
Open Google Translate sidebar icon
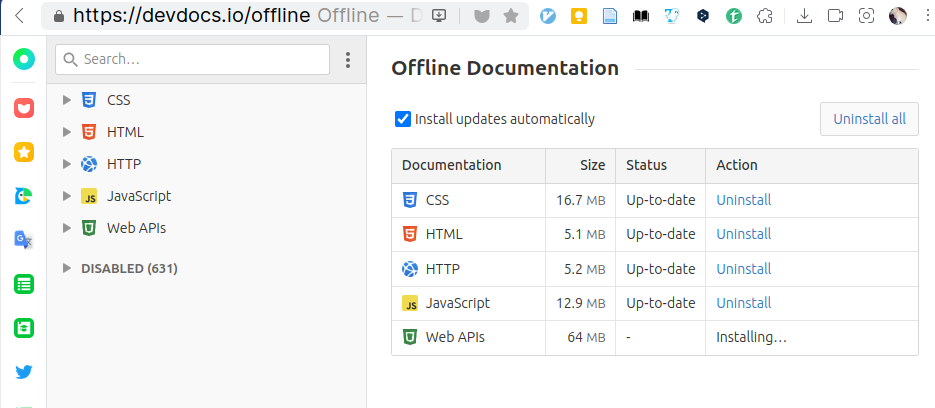24,240
